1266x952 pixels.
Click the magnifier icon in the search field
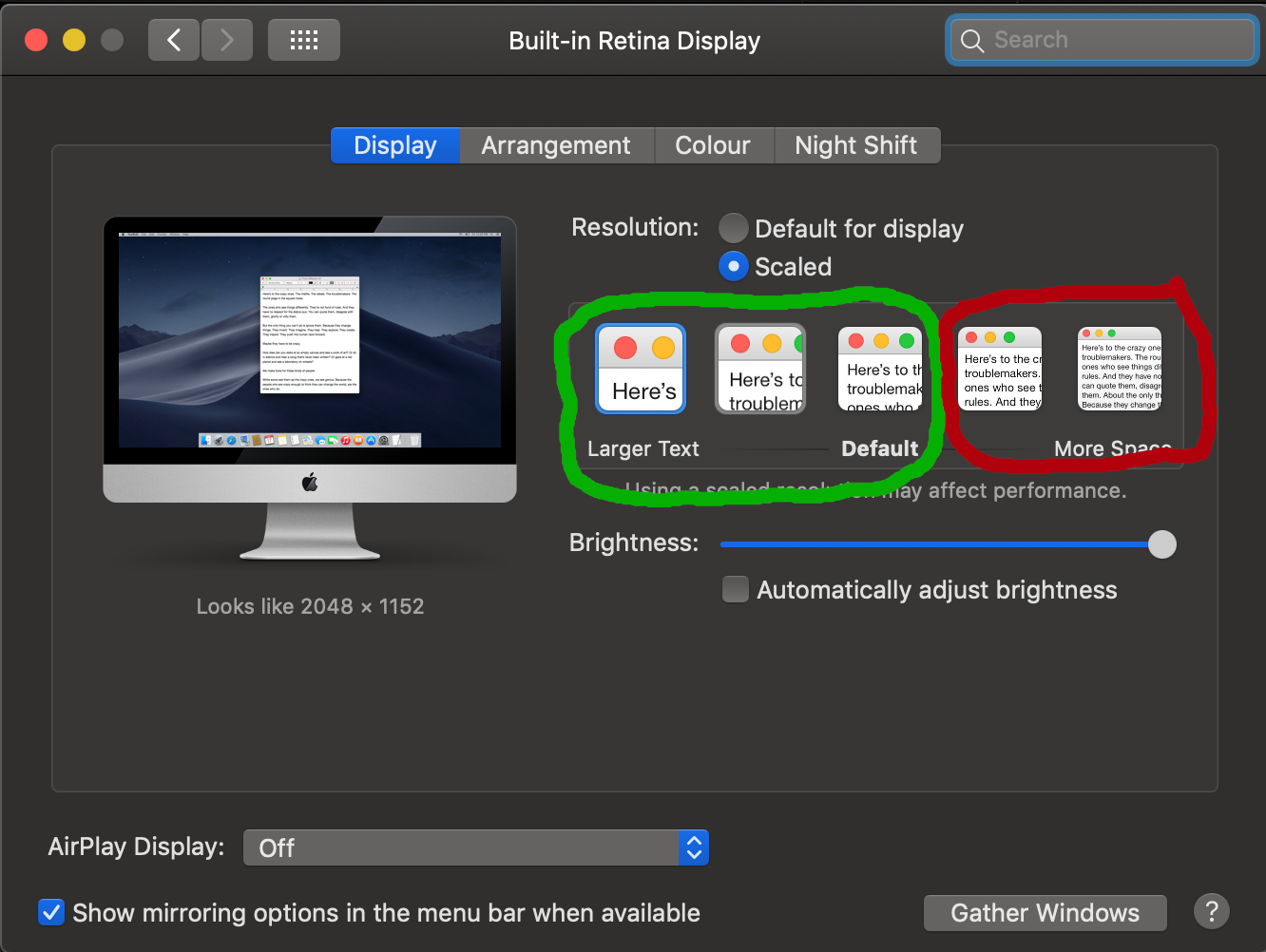(x=971, y=40)
